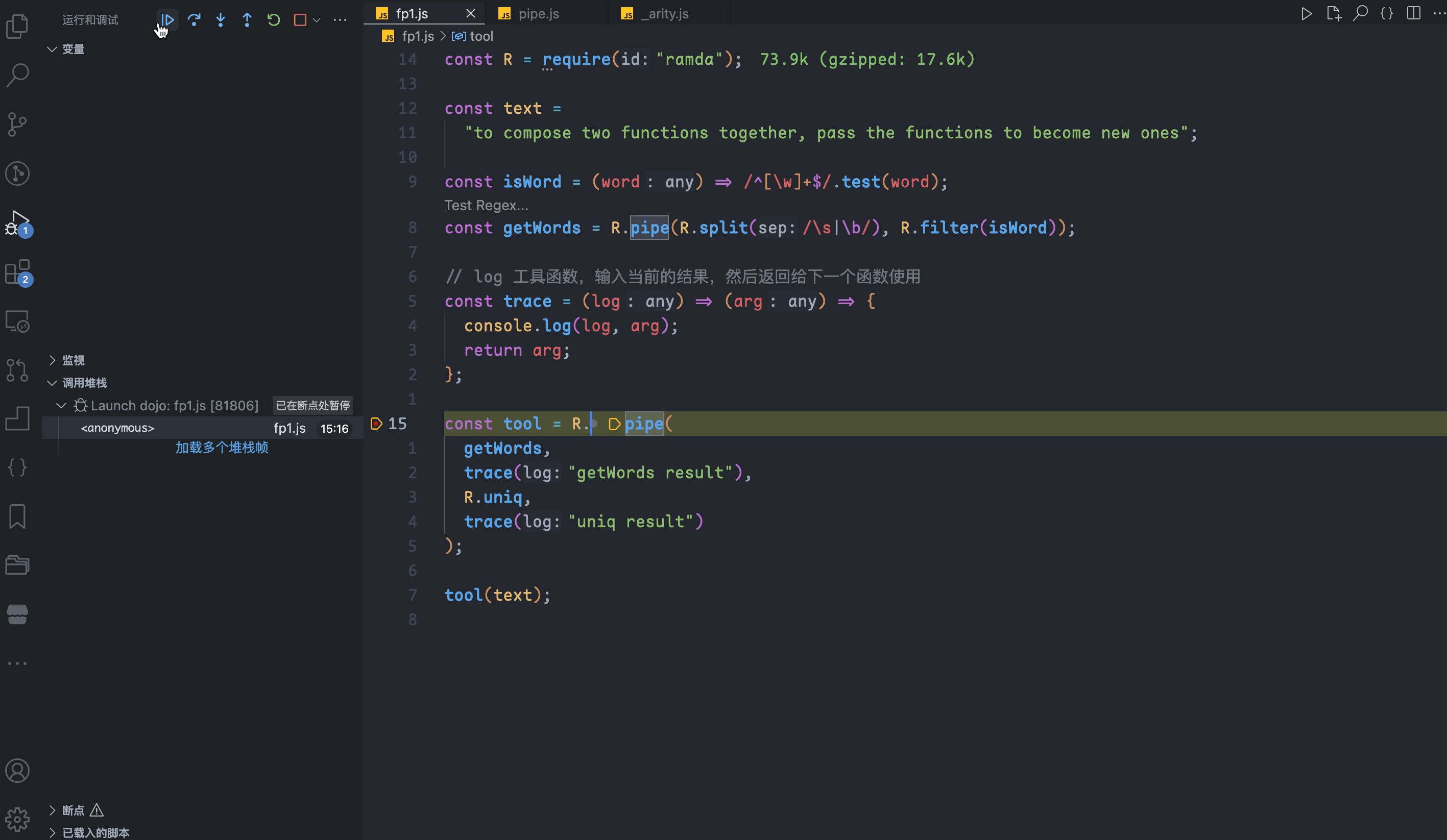Toggle the breakpoint on line 15
The height and width of the screenshot is (840, 1447).
click(x=377, y=424)
